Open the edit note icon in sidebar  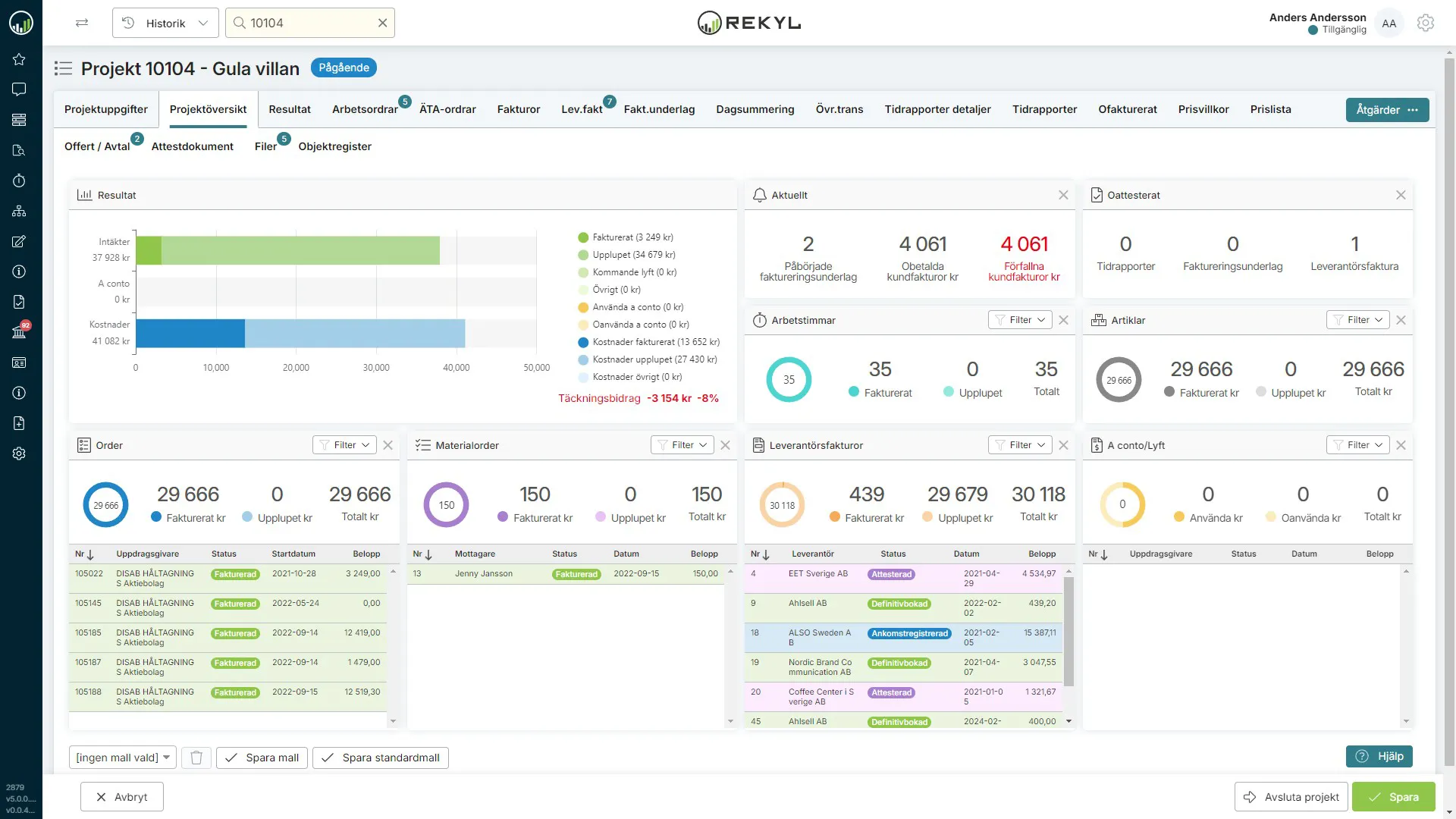pos(19,241)
